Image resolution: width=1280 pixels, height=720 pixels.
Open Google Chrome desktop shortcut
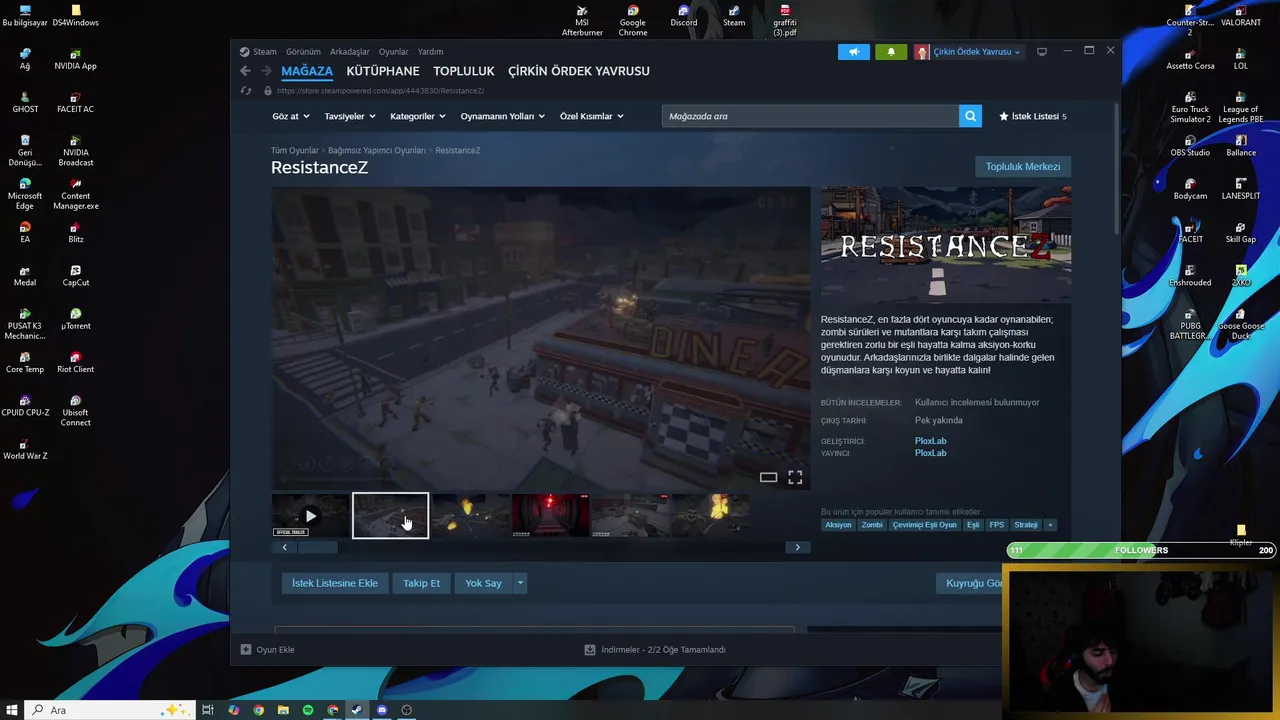coord(633,21)
